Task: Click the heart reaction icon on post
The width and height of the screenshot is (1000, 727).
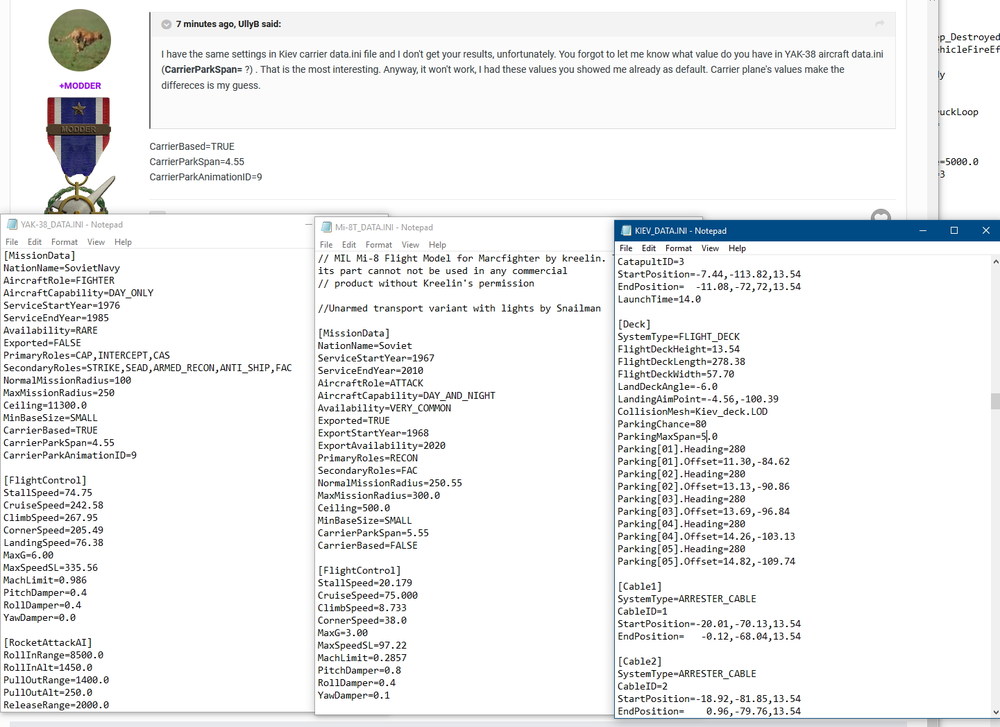Action: (881, 216)
